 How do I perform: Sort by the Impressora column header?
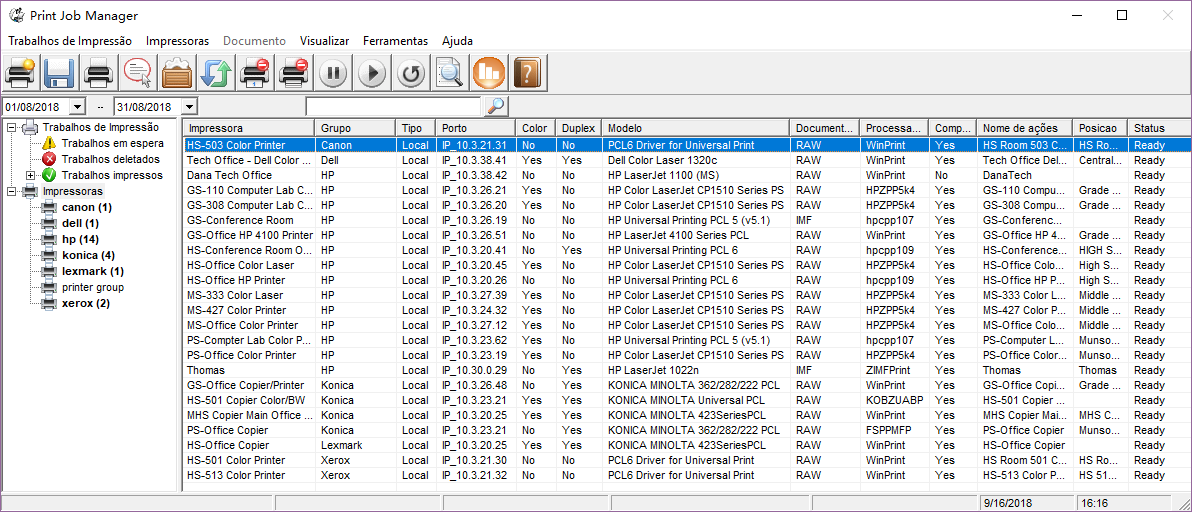coord(249,128)
